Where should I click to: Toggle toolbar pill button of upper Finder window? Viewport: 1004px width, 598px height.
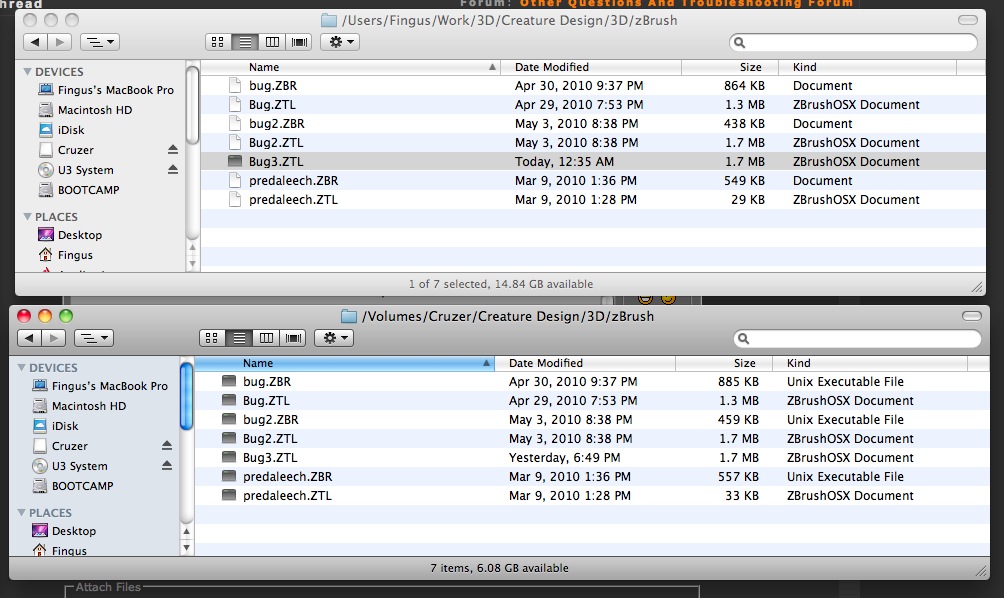click(x=968, y=20)
